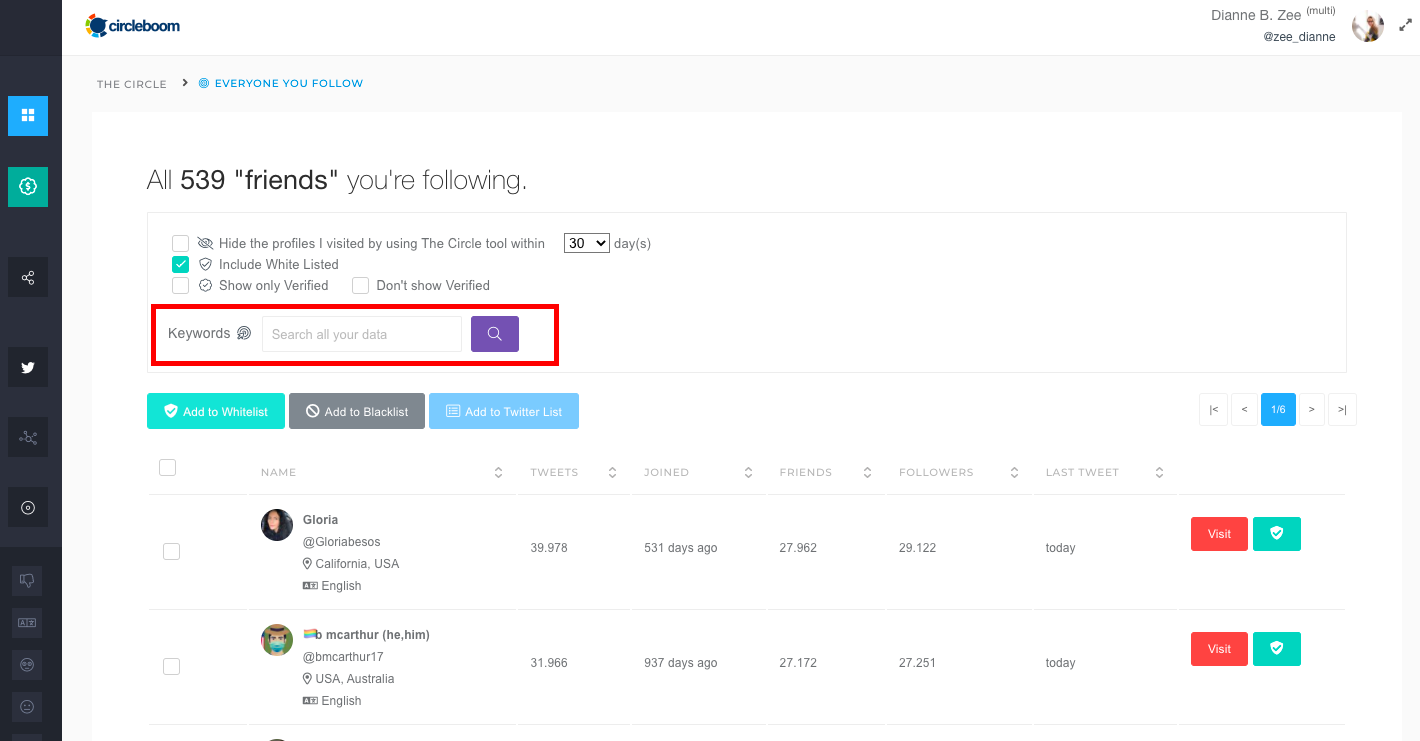Open the network nodes sidebar icon
The width and height of the screenshot is (1420, 741).
28,438
